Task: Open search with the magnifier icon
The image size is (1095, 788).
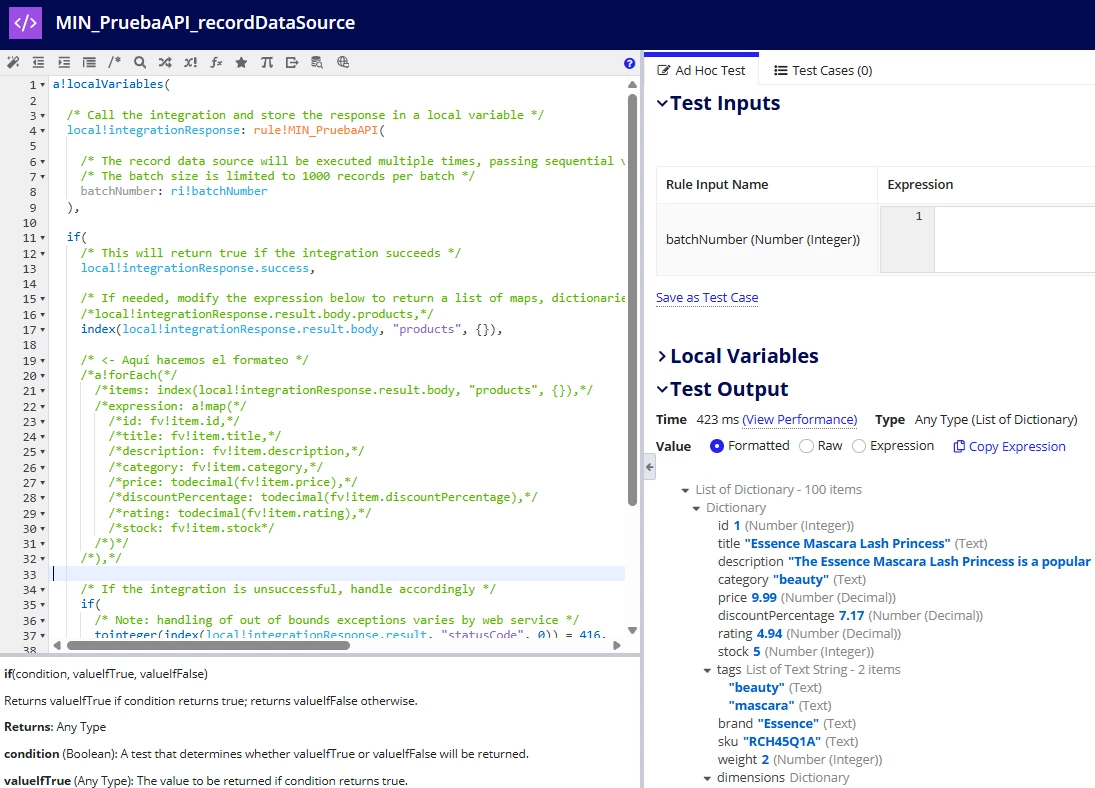Action: 140,62
